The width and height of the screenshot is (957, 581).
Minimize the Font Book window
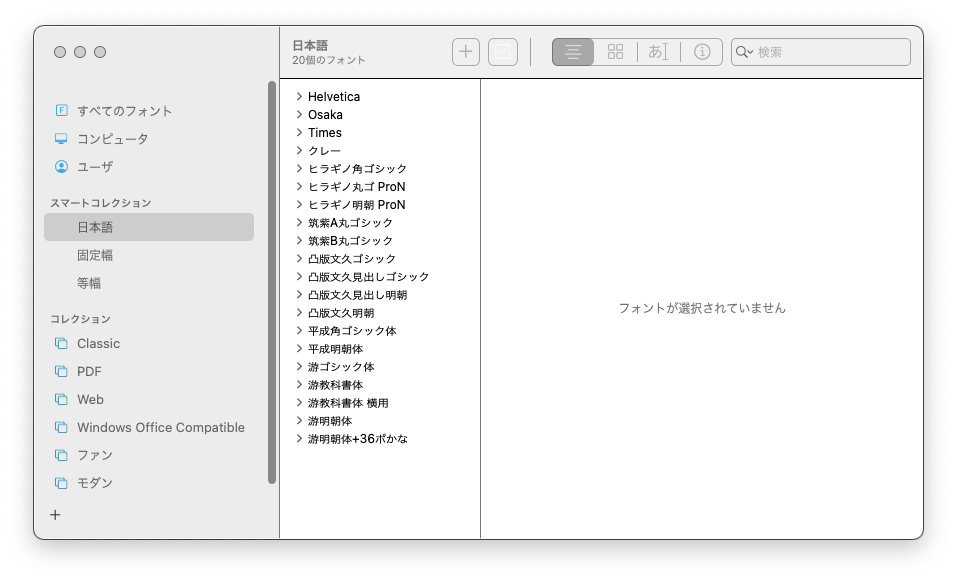pos(80,52)
